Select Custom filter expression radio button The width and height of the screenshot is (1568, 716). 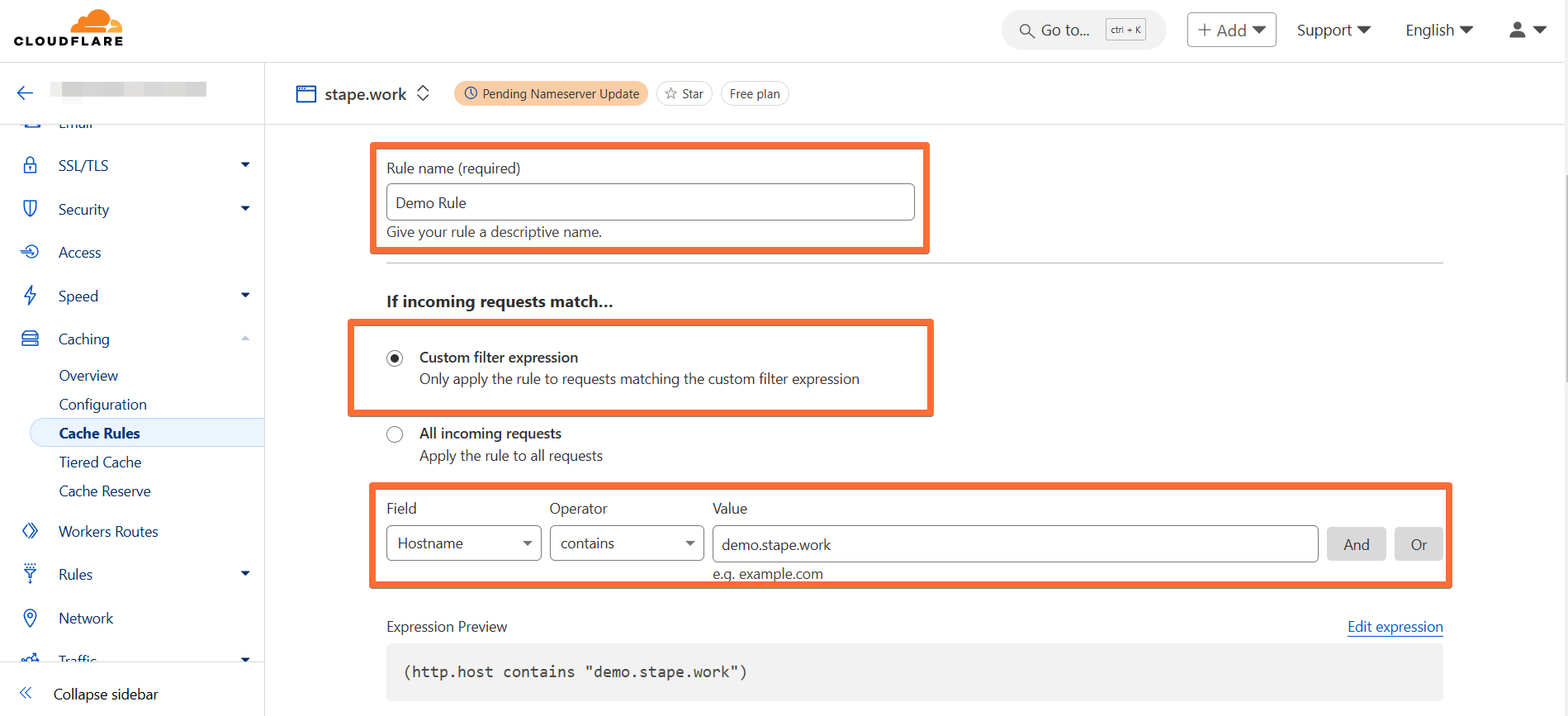[x=395, y=358]
